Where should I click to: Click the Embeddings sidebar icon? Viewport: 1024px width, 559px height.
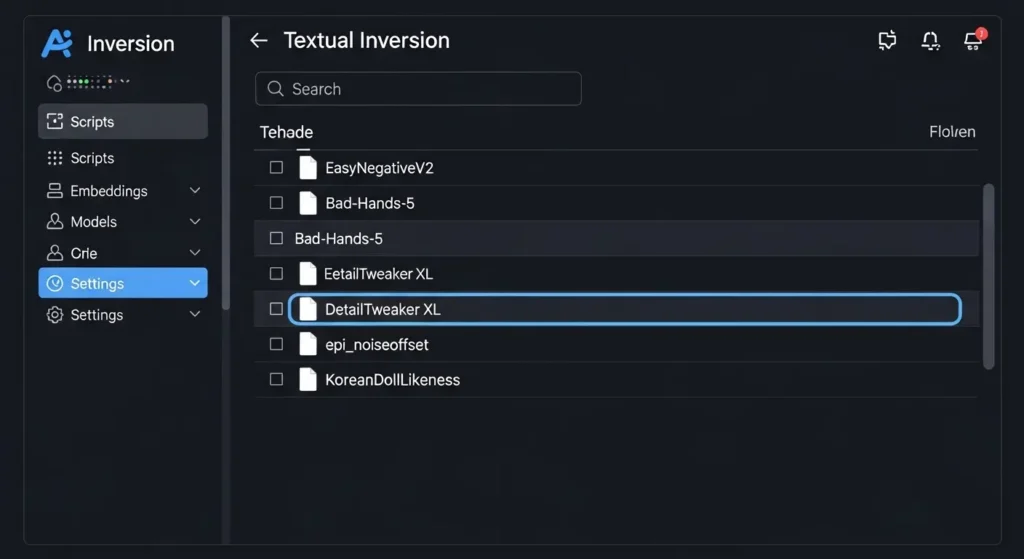pos(55,191)
